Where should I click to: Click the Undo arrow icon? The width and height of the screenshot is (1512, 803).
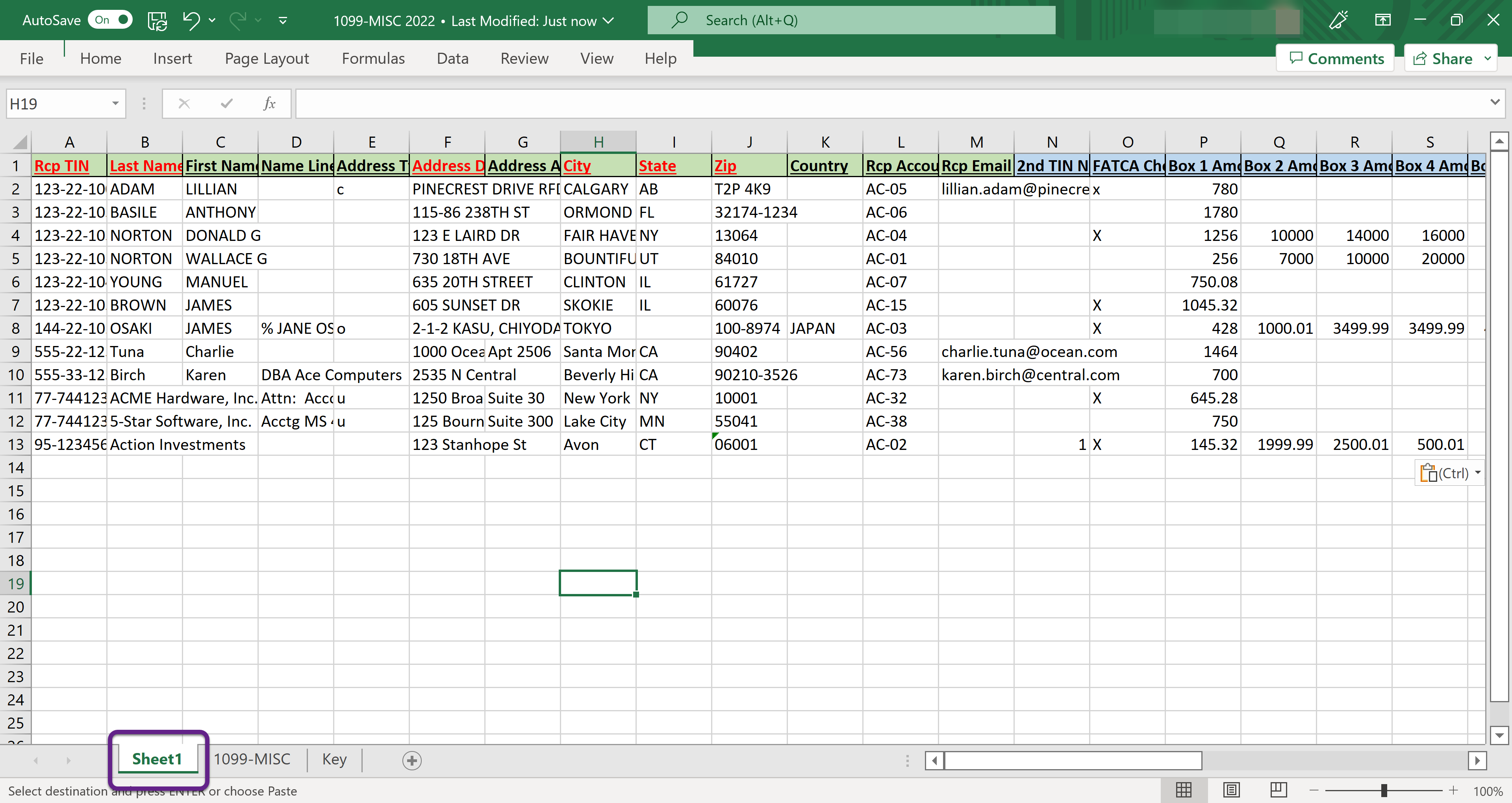[191, 20]
